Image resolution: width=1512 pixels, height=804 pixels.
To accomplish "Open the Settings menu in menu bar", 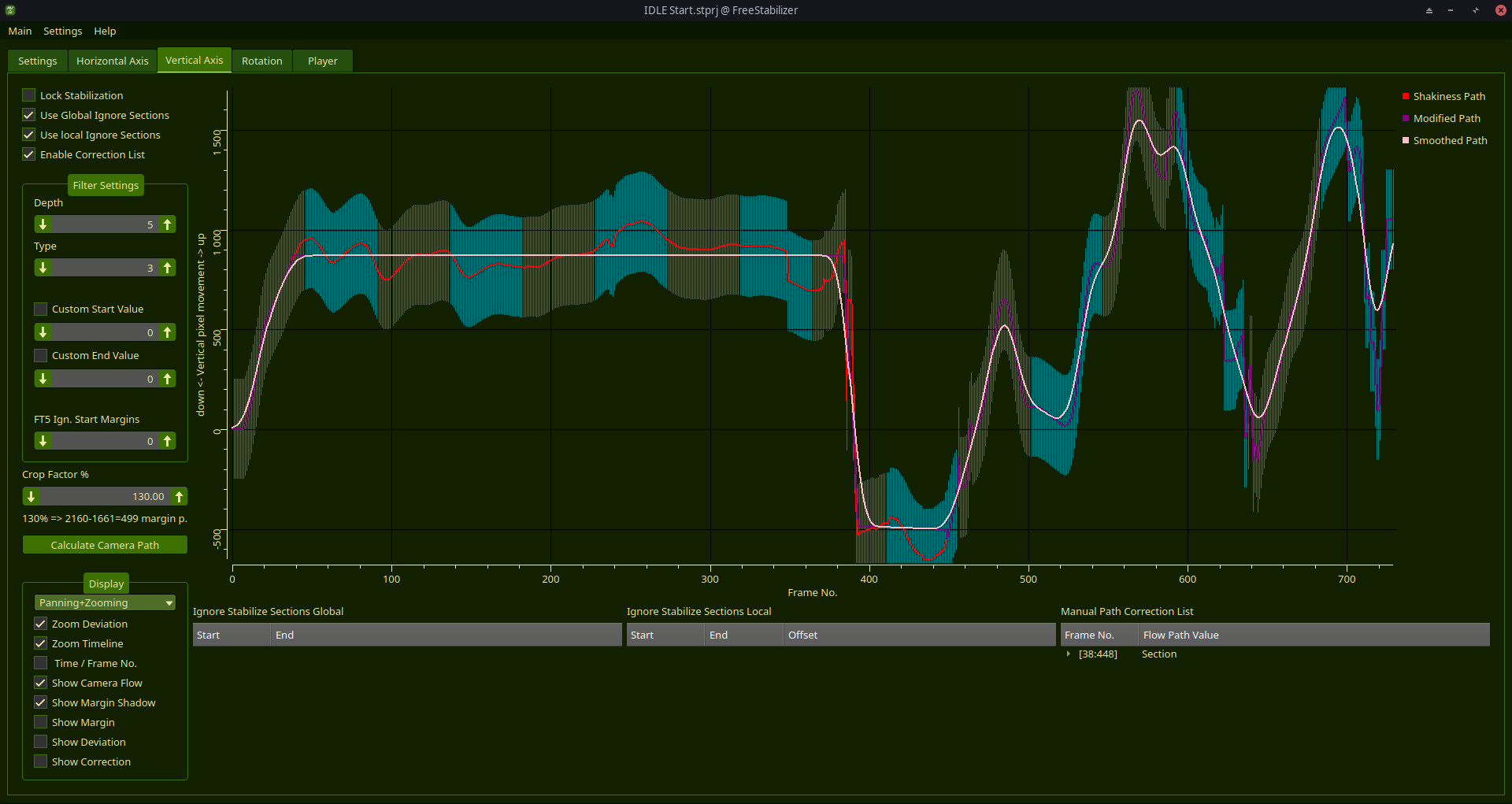I will click(x=62, y=31).
